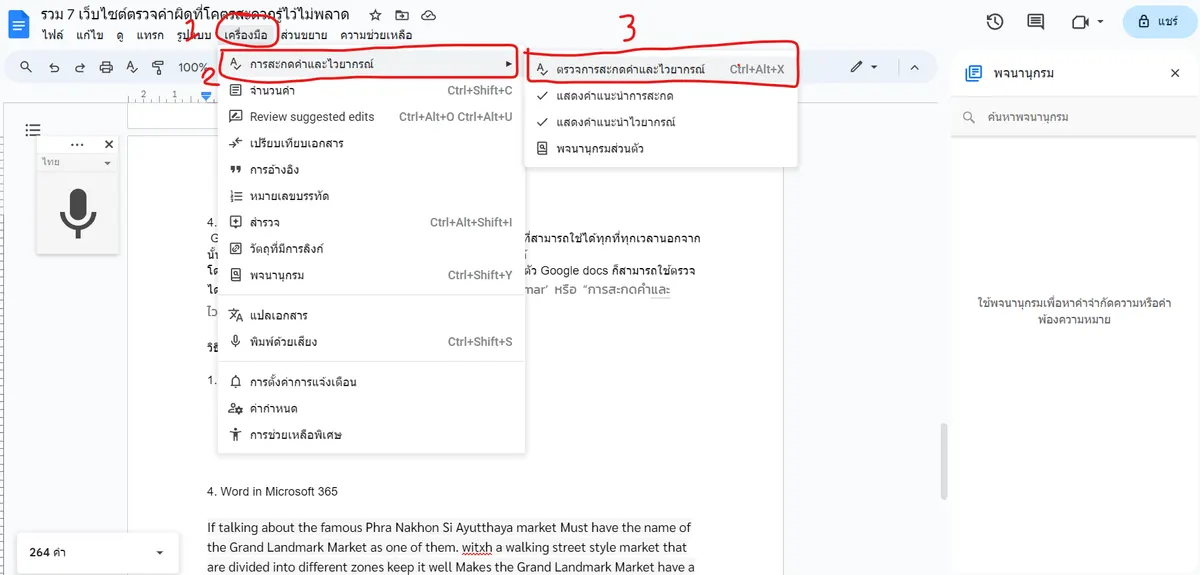Open editing mode pencil dropdown
Viewport: 1200px width, 575px height.
[x=864, y=67]
